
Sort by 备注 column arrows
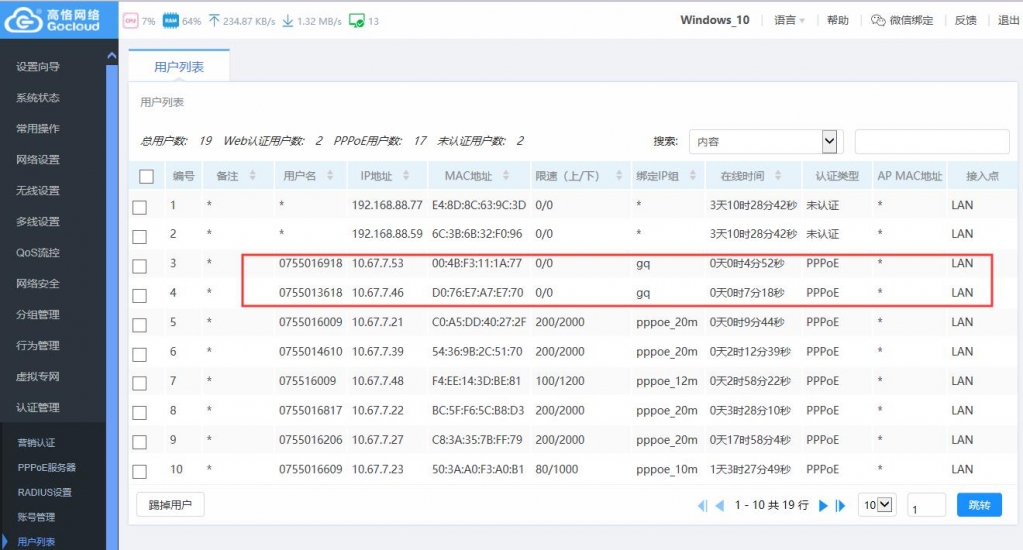tap(252, 176)
